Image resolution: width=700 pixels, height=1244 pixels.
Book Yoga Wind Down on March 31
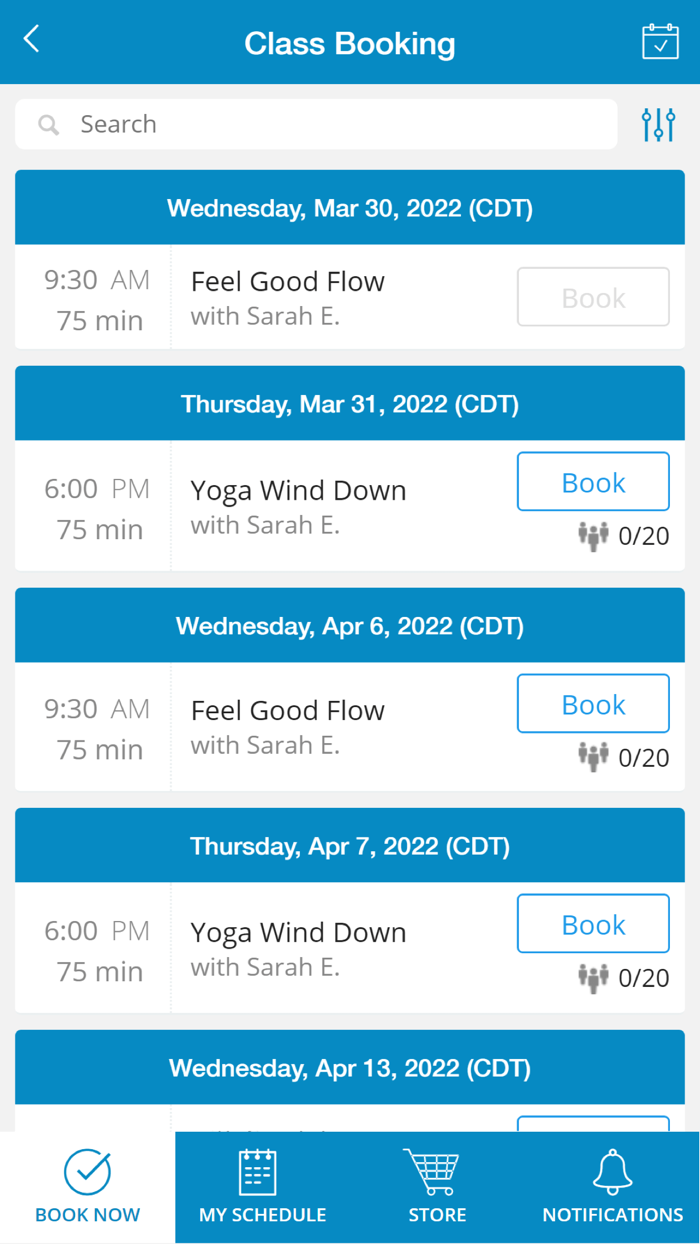click(x=593, y=481)
